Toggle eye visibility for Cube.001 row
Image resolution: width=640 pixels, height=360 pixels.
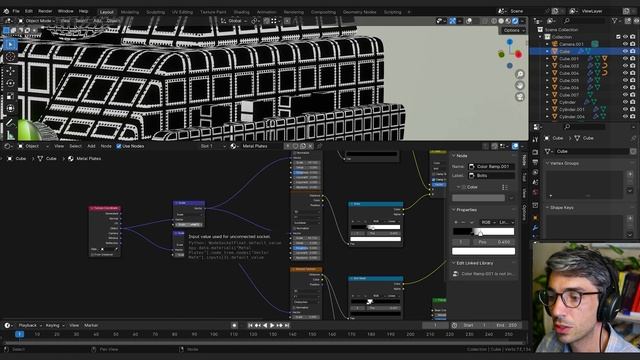pyautogui.click(x=625, y=59)
